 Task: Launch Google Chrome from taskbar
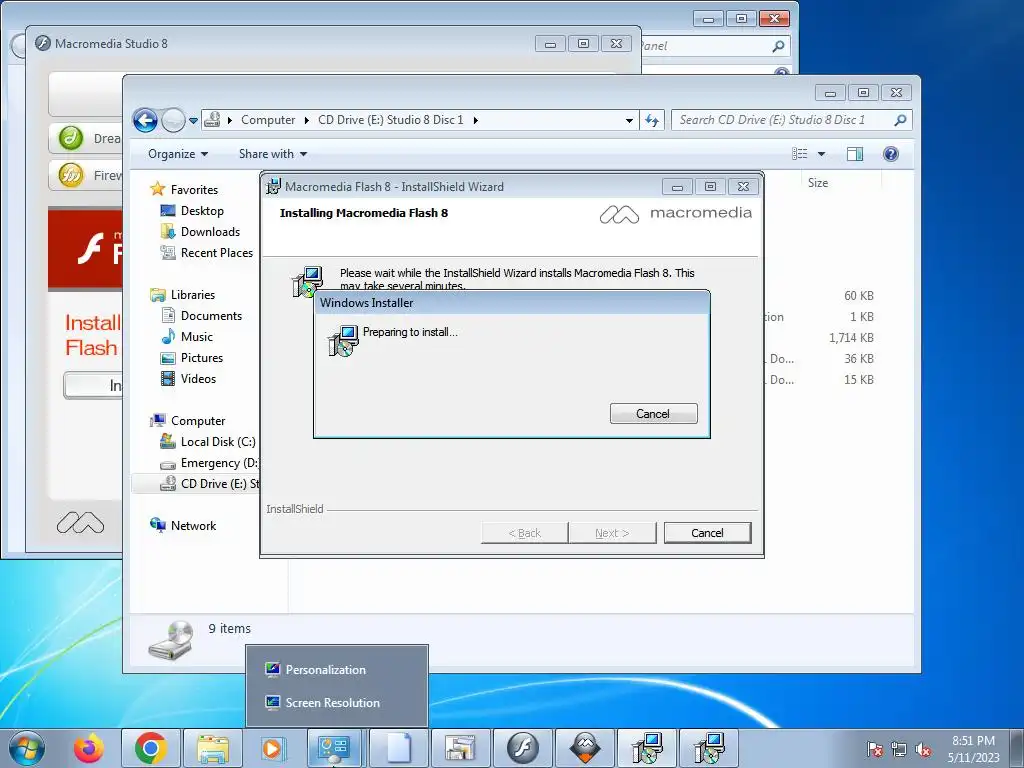click(x=151, y=748)
